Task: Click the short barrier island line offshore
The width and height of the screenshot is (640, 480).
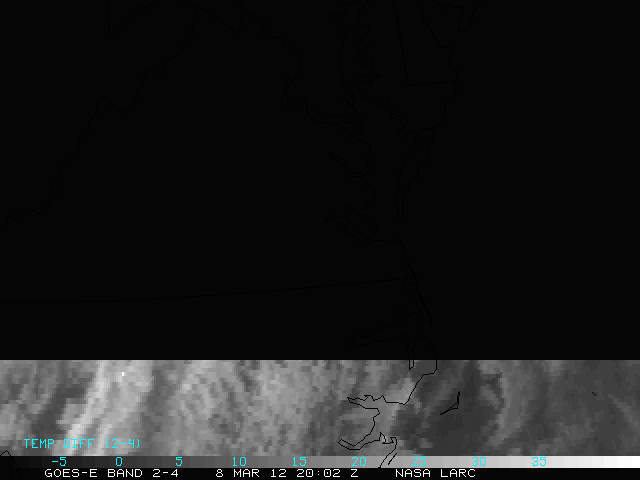Action: click(x=450, y=402)
